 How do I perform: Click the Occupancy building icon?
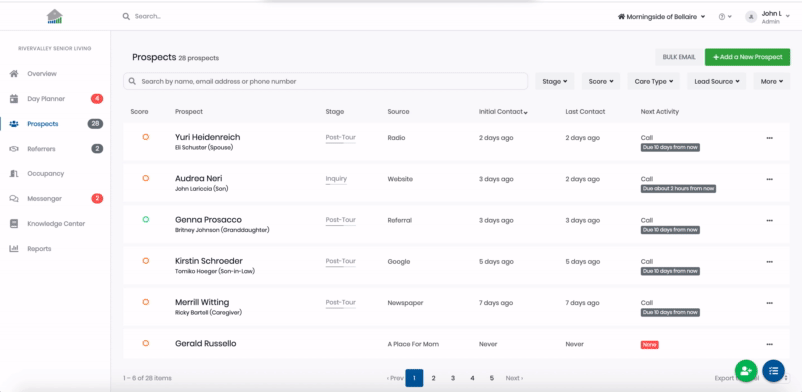coord(14,173)
